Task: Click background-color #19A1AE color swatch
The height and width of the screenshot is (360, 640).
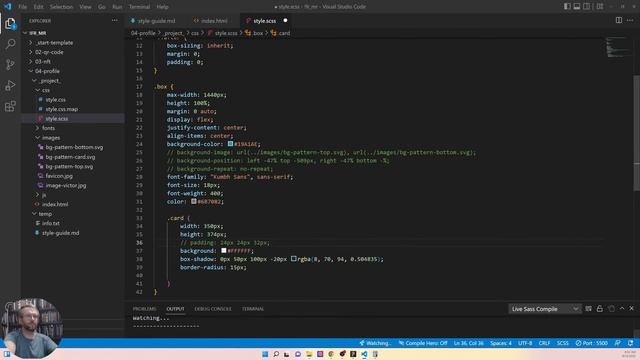Action: pyautogui.click(x=230, y=144)
